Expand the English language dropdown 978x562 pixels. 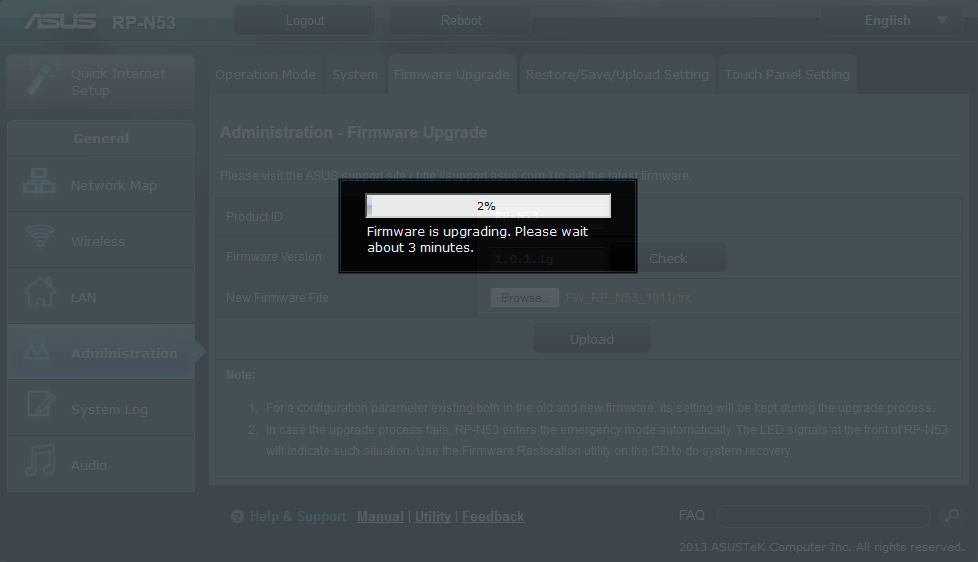tap(940, 21)
